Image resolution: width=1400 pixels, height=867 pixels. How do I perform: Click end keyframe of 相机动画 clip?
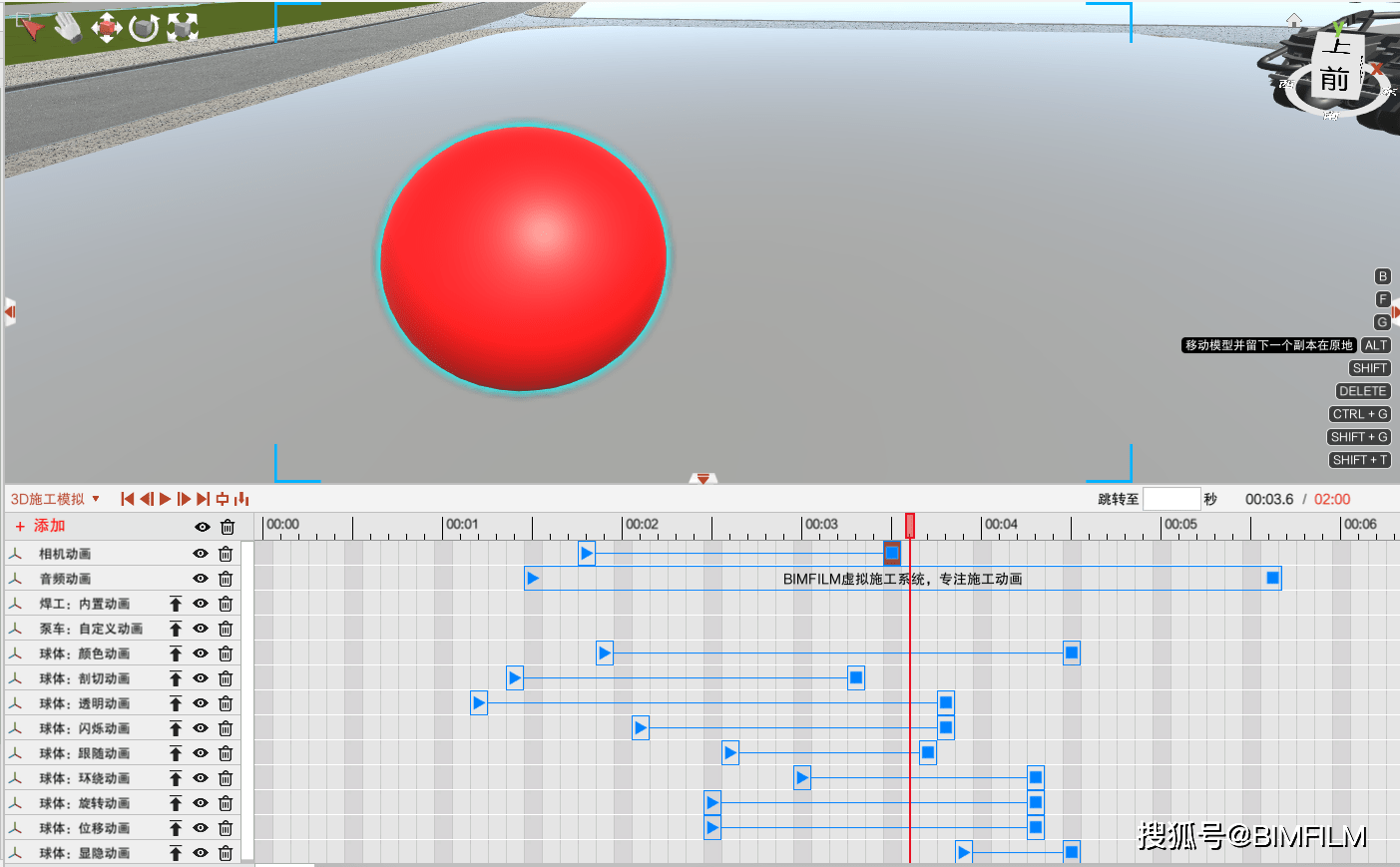click(x=892, y=553)
